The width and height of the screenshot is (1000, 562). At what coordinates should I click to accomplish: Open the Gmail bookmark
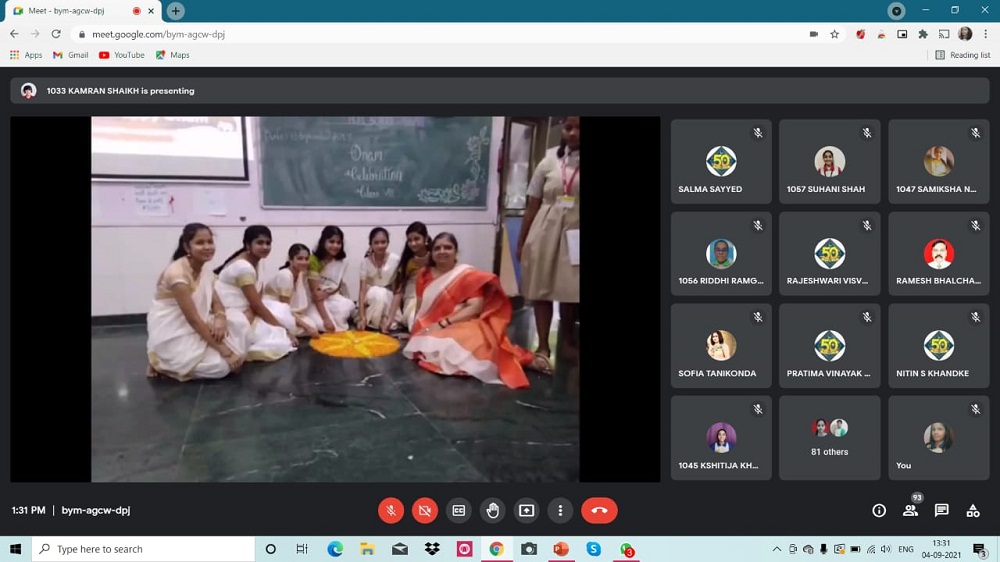(x=71, y=55)
